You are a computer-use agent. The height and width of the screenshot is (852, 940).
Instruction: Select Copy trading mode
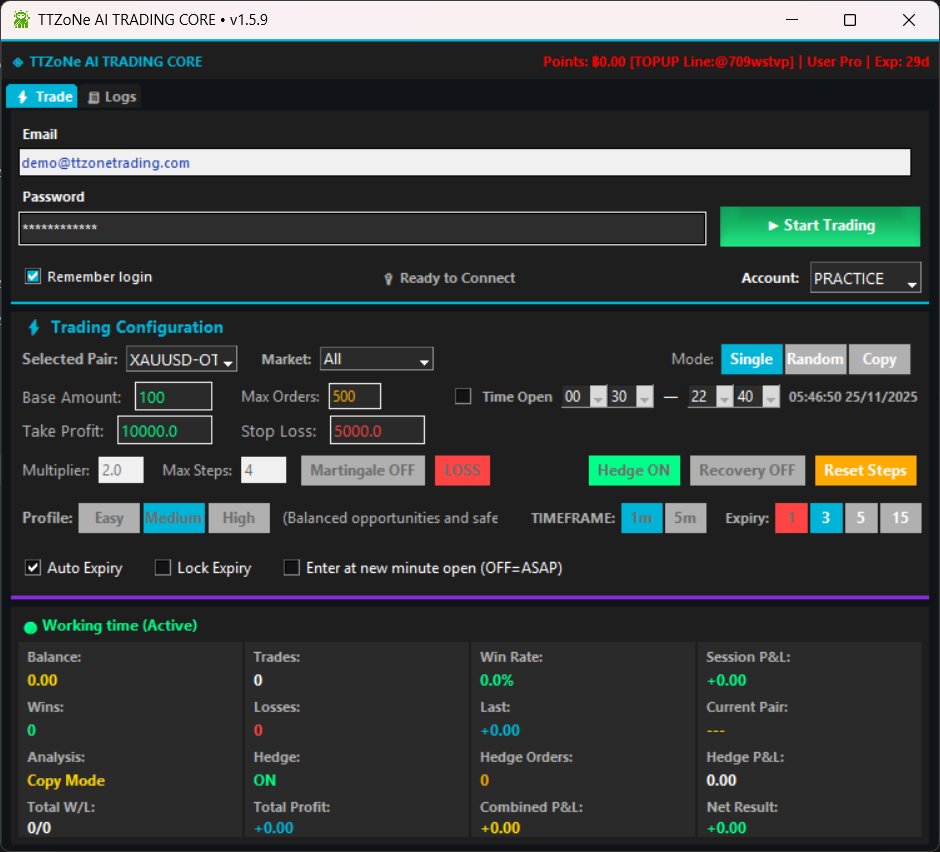coord(879,359)
